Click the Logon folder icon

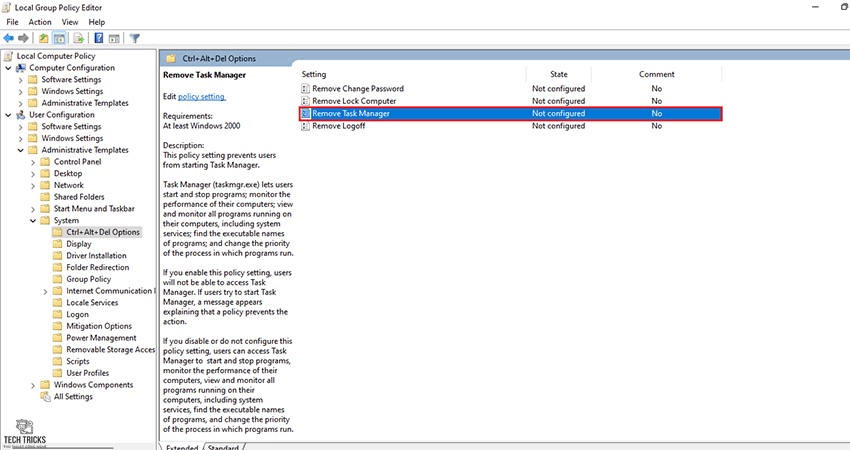(58, 314)
